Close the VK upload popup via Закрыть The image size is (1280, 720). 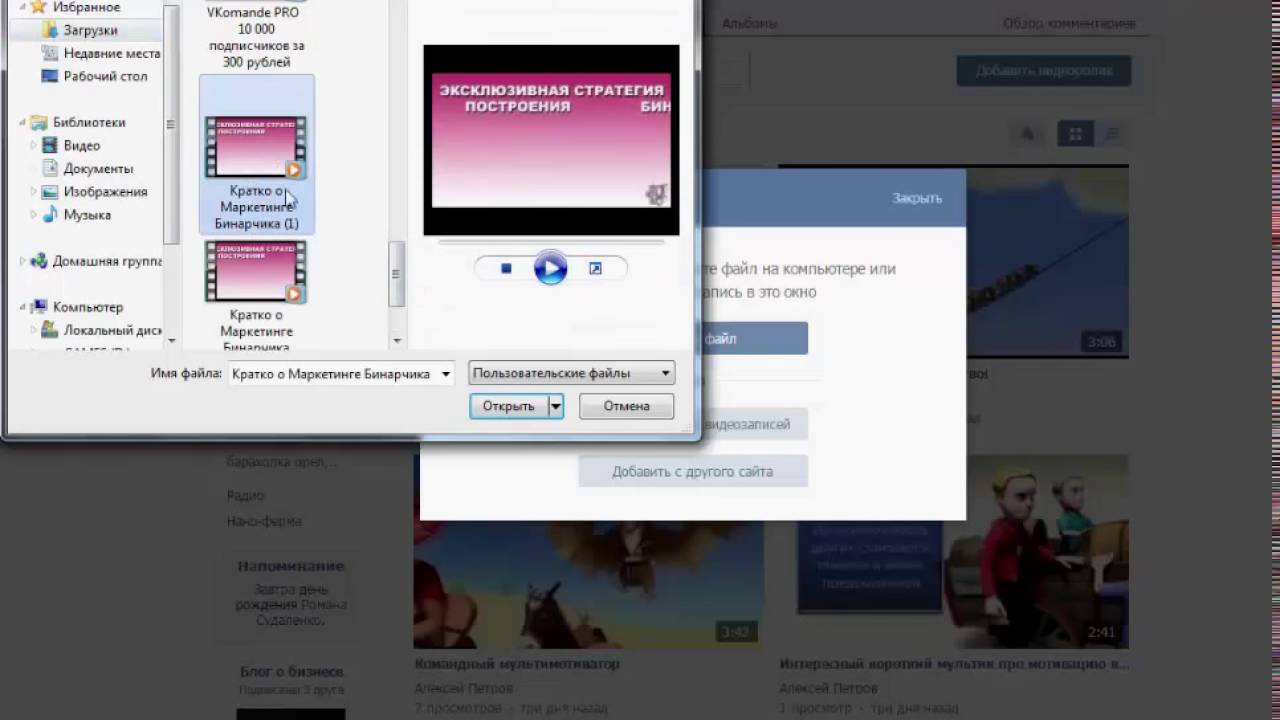[x=917, y=198]
